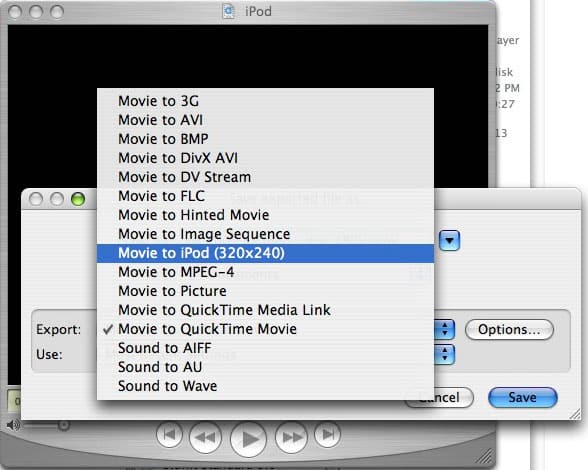Select Movie to iPod (320x240)

(x=265, y=253)
